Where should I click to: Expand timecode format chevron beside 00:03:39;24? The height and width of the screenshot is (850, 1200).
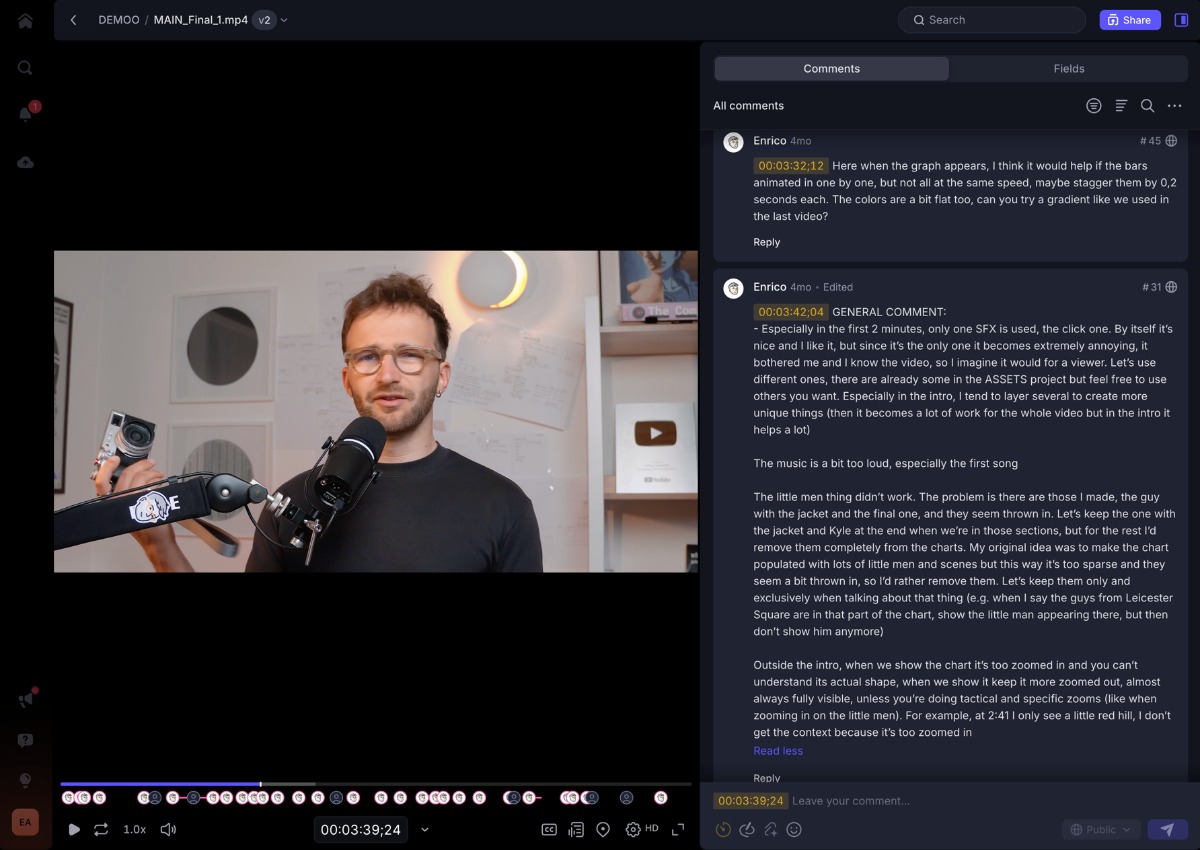[x=425, y=829]
